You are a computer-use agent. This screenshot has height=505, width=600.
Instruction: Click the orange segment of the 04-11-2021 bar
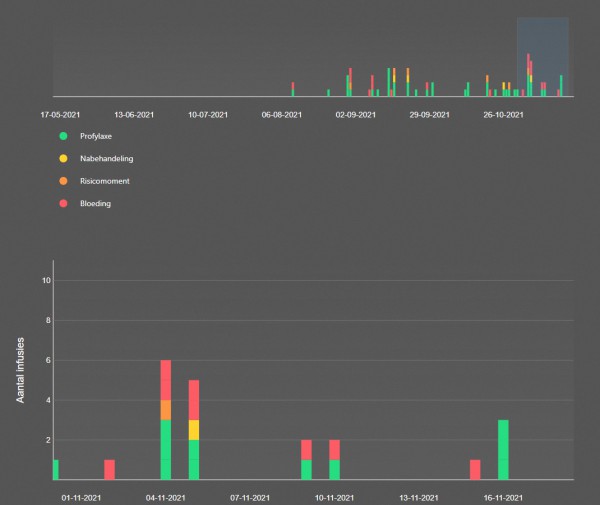tap(165, 410)
